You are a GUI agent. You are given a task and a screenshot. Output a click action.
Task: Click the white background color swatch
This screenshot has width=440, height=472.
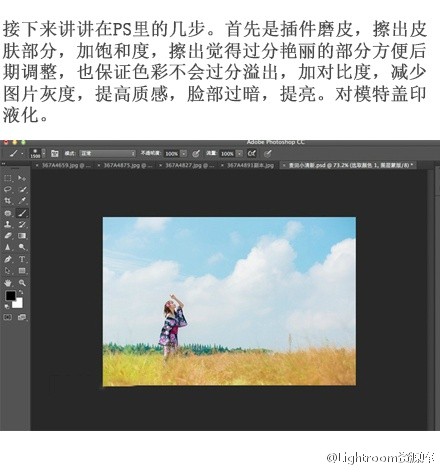(x=18, y=303)
